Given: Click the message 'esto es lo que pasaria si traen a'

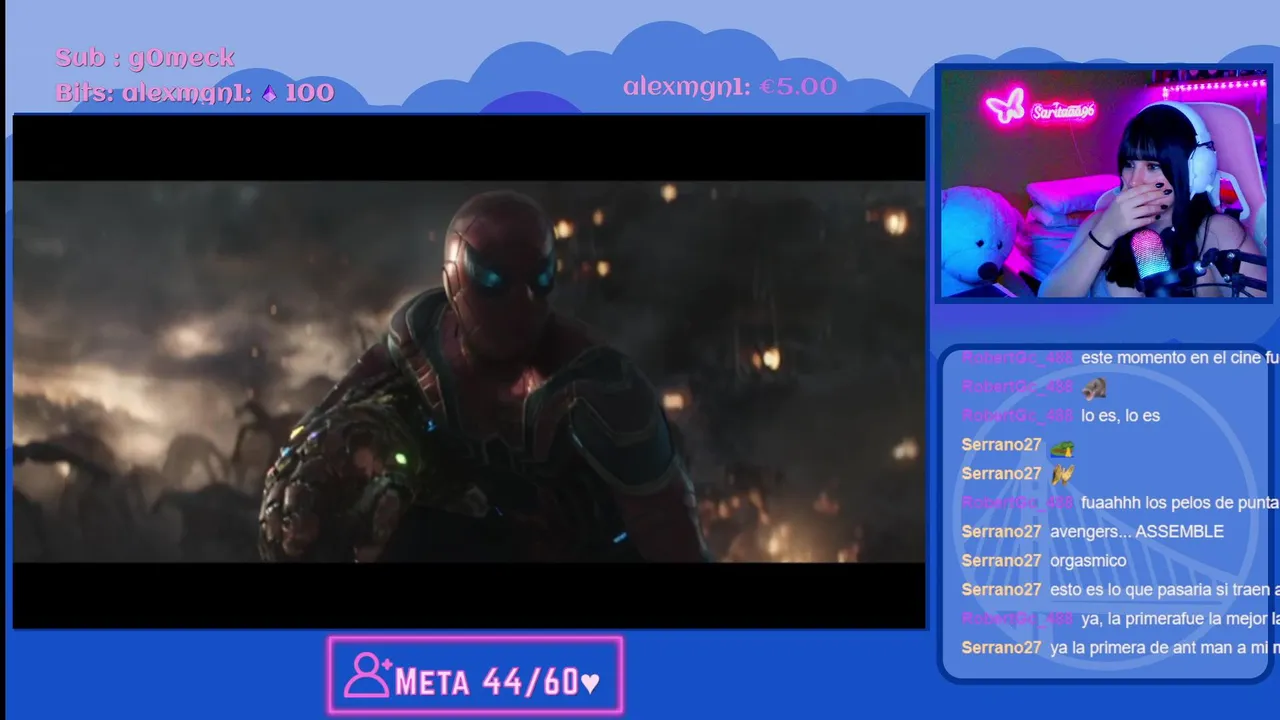Looking at the screenshot, I should tap(1164, 590).
